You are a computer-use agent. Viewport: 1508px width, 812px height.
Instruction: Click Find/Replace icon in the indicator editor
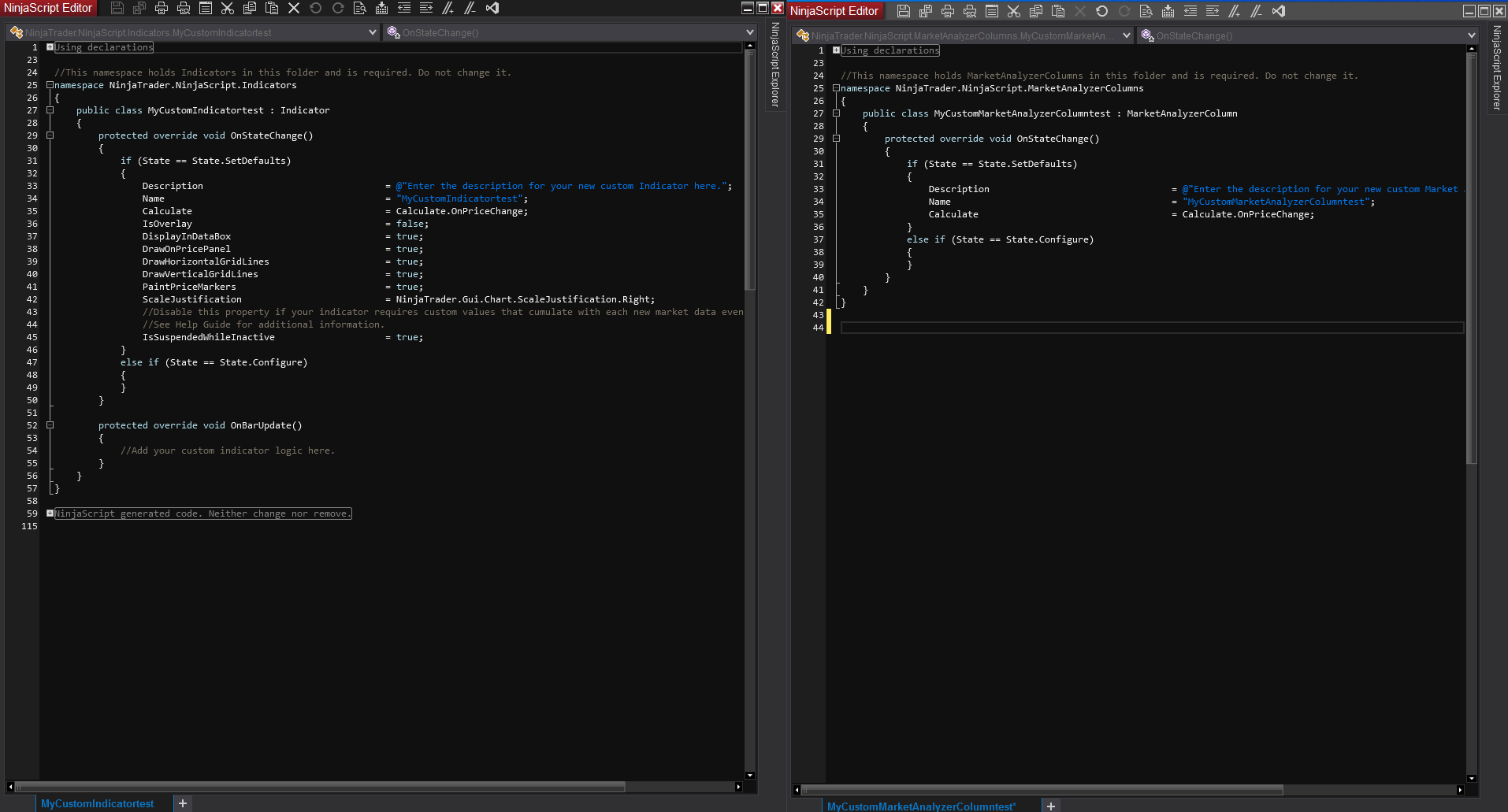(x=360, y=8)
